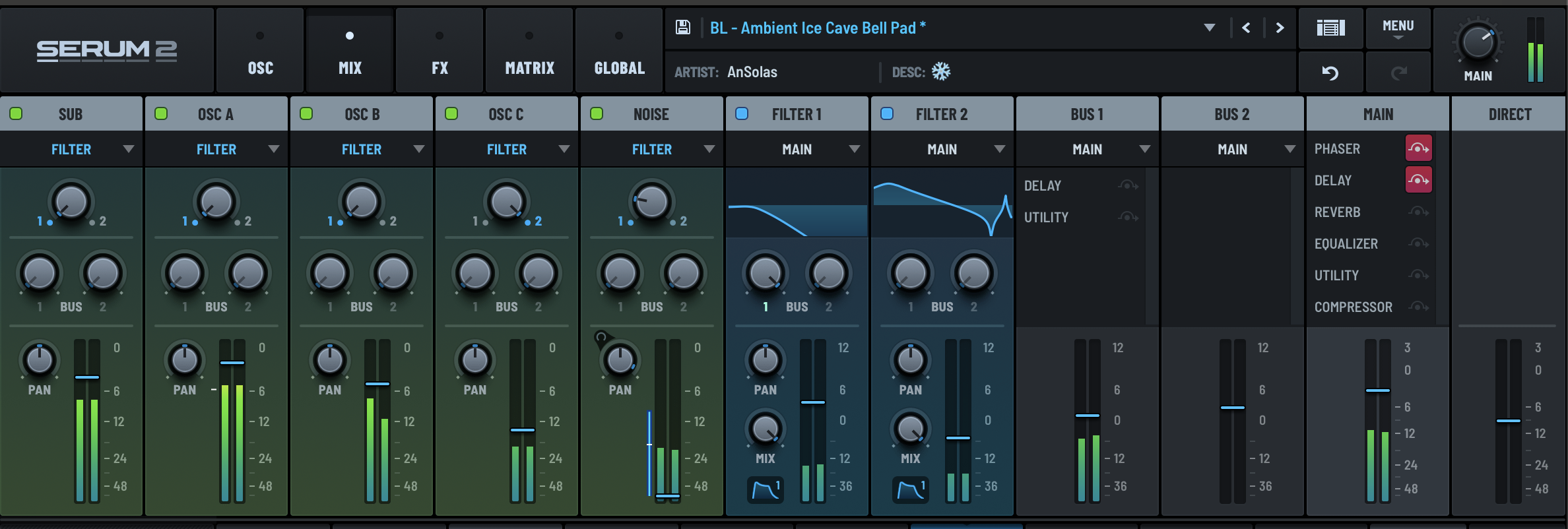Select the PHASER effect in MAIN
Image resolution: width=1568 pixels, height=529 pixels.
point(1337,149)
